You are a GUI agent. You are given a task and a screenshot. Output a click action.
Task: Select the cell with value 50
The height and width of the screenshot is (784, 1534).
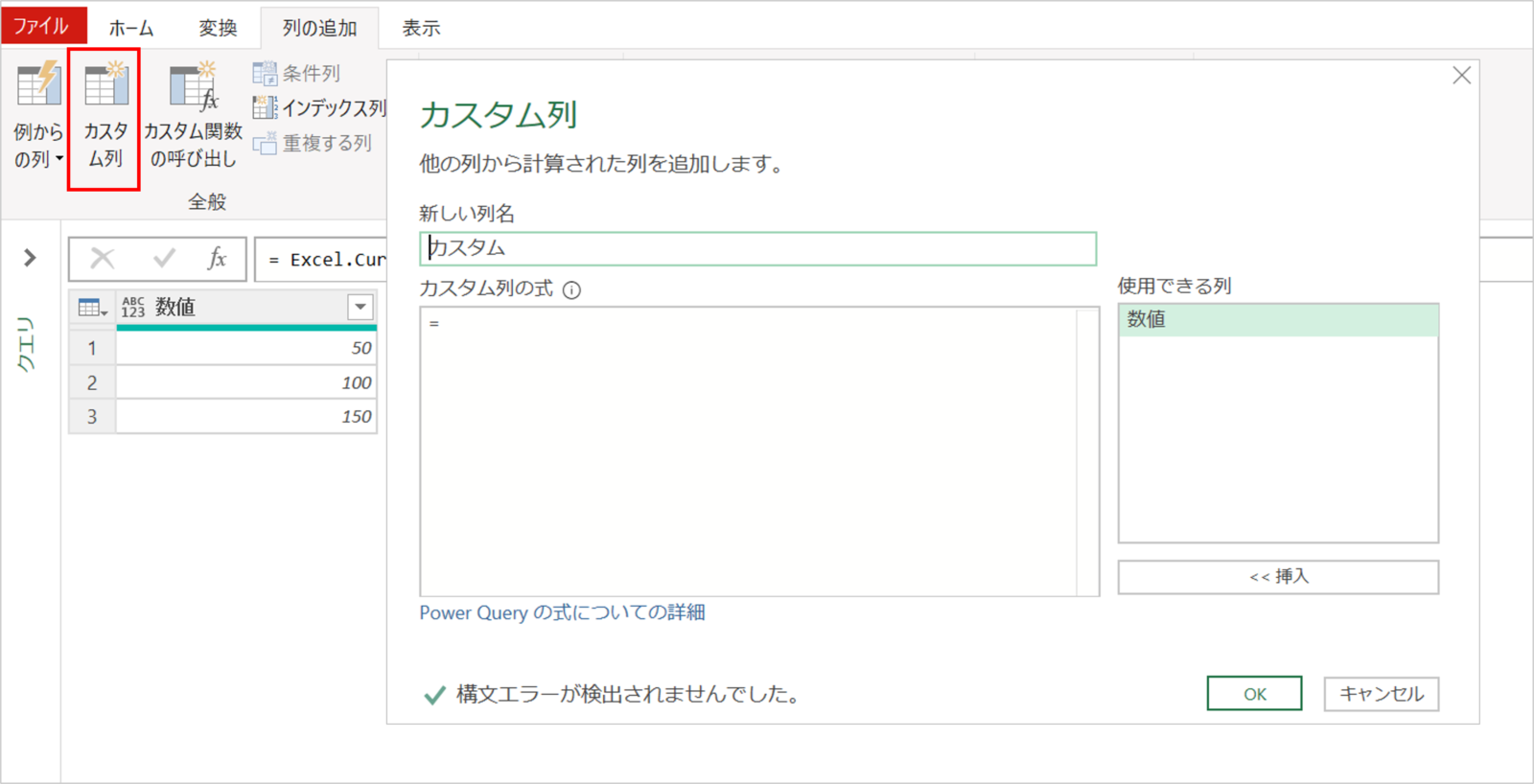tap(246, 348)
